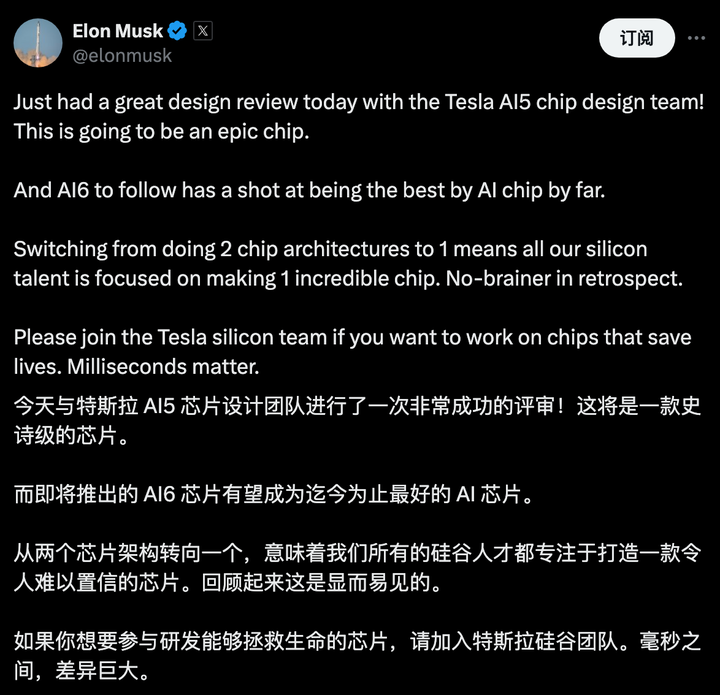Click the blue verified checkmark badge
This screenshot has height=695, width=720.
pos(177,31)
